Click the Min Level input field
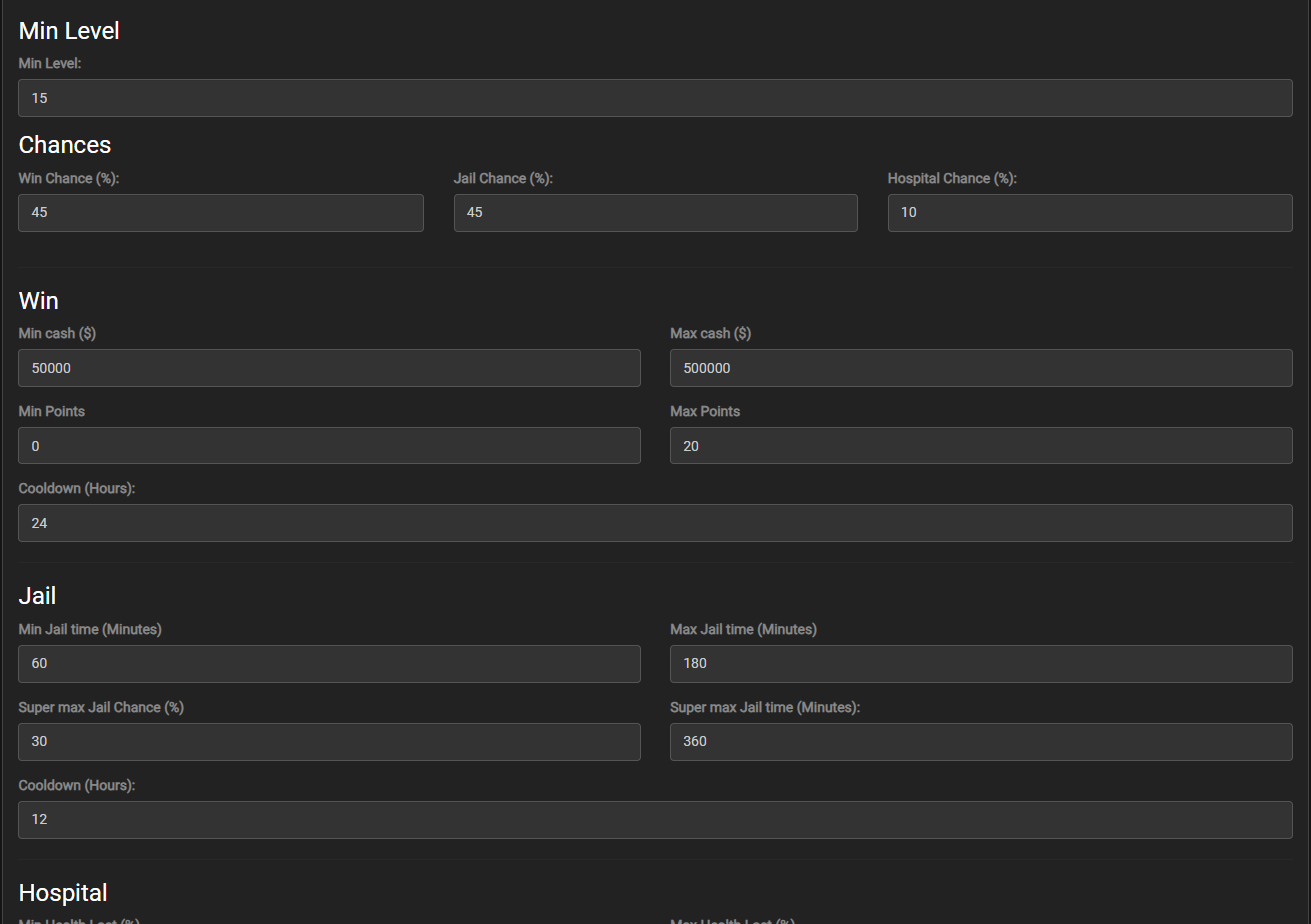Viewport: 1311px width, 924px height. click(x=655, y=98)
